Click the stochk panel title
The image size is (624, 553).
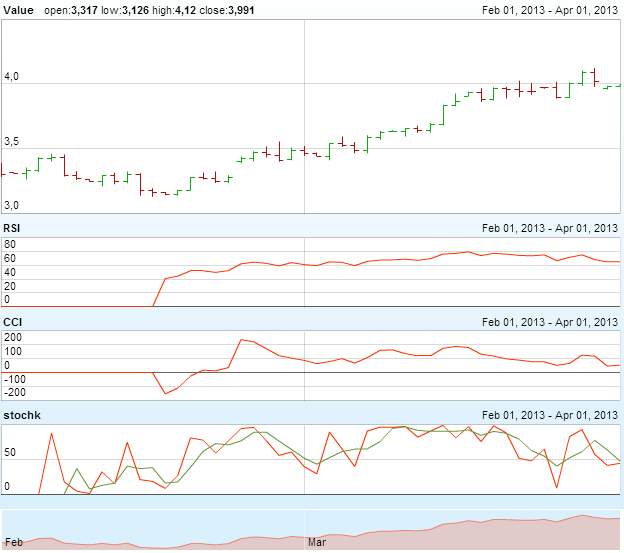(x=22, y=415)
